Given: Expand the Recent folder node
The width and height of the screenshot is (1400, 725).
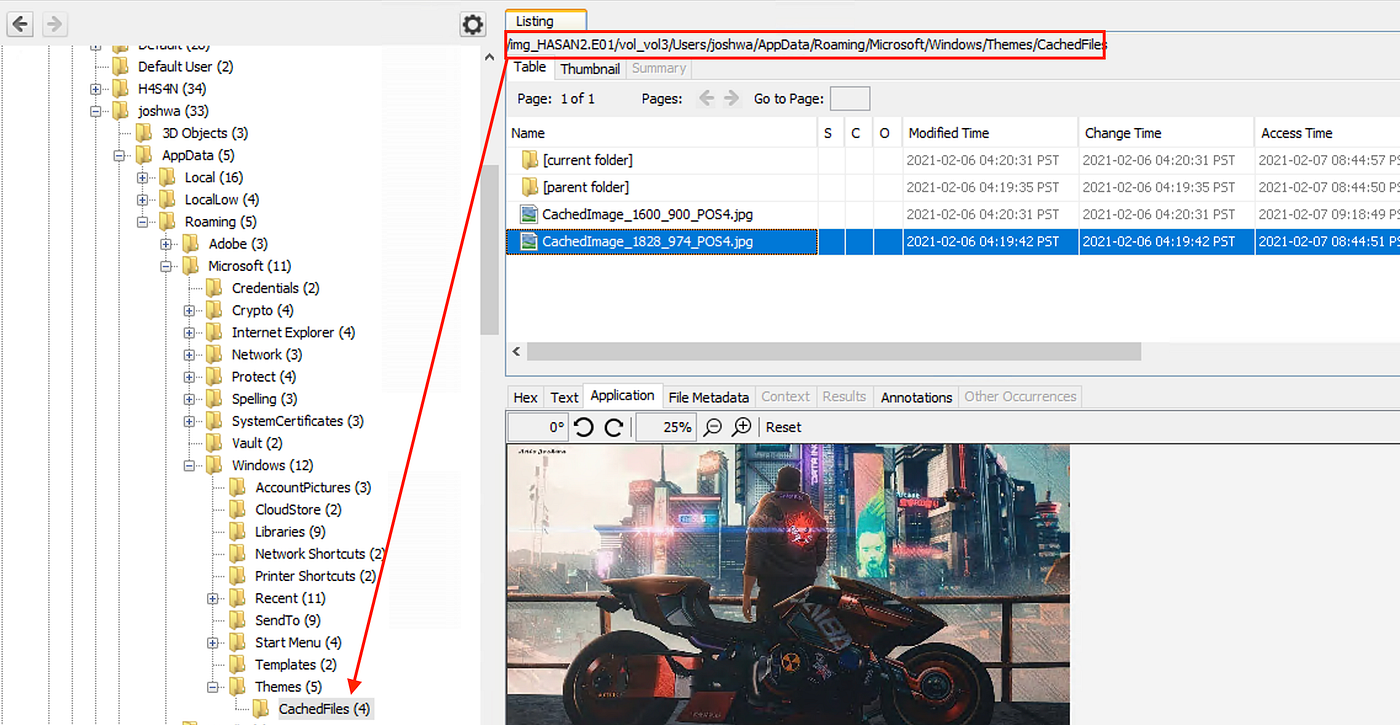Looking at the screenshot, I should pos(212,598).
